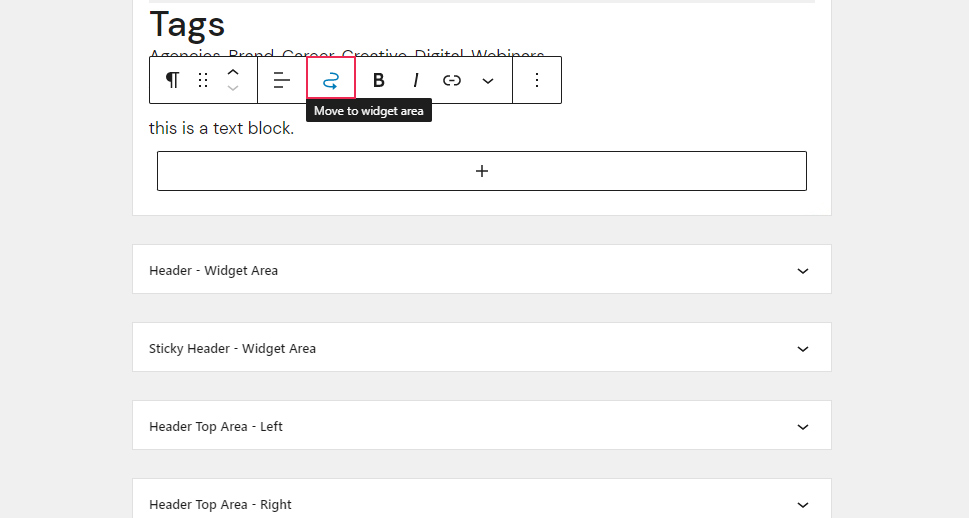This screenshot has width=969, height=518.
Task: Move block down with the down arrow
Action: 233,88
